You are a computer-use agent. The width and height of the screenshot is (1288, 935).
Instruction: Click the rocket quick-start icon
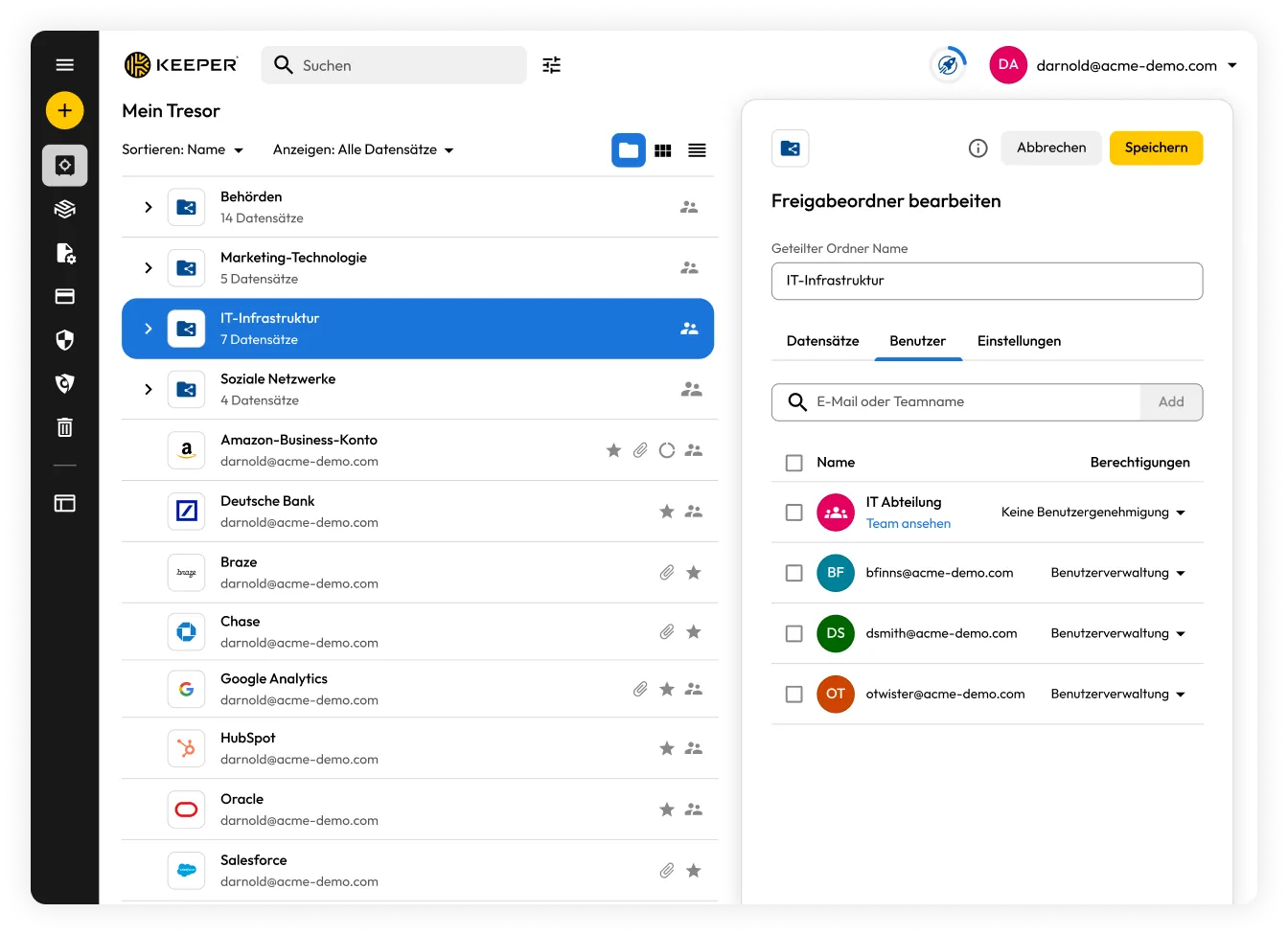pos(948,65)
